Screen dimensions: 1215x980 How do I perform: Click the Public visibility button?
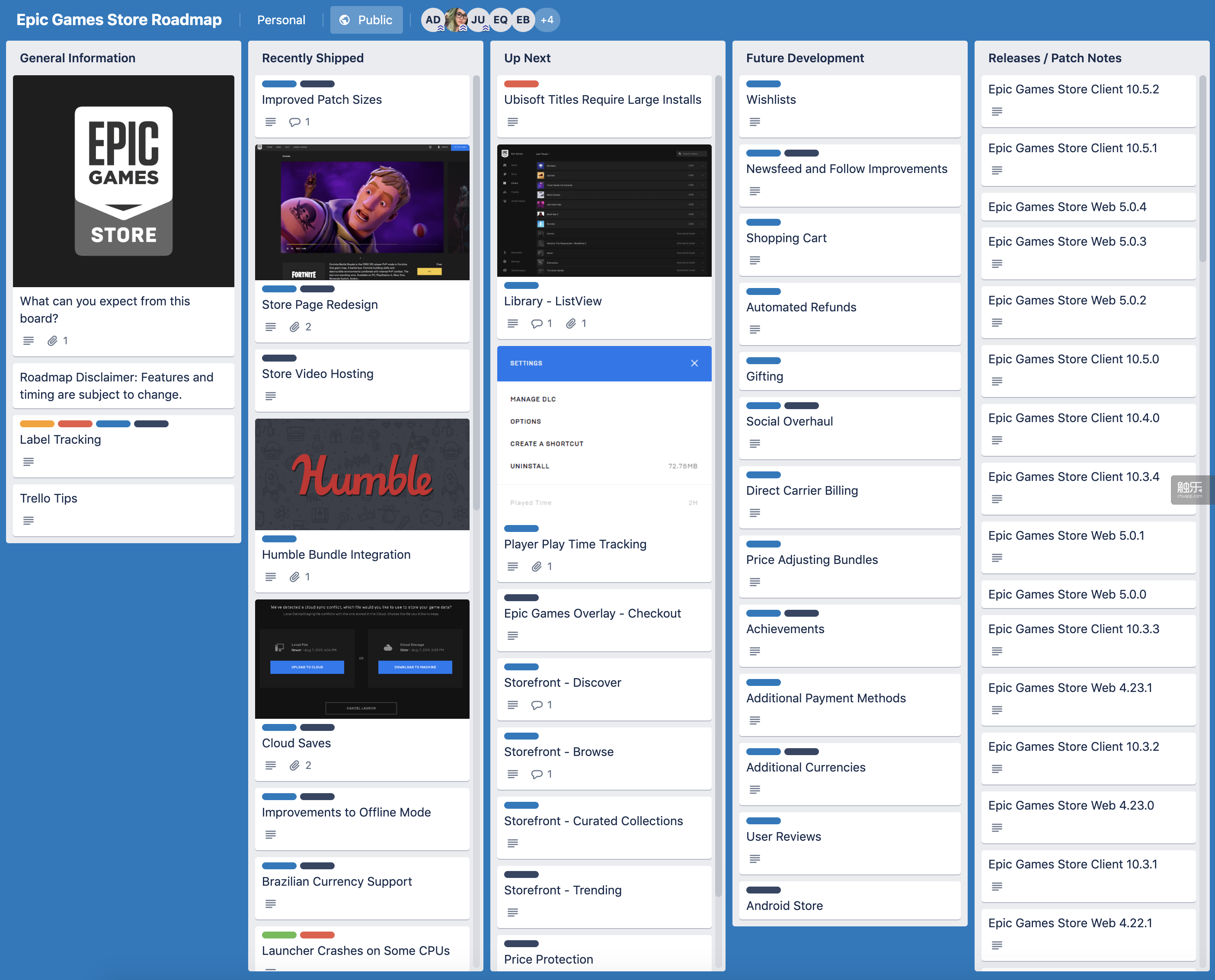[366, 20]
